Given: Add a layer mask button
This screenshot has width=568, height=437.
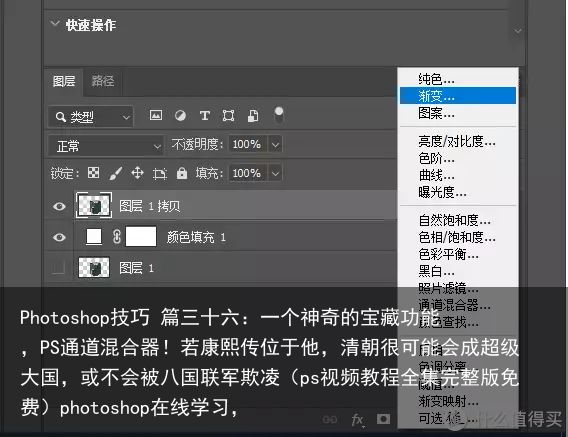Looking at the screenshot, I should 384,419.
